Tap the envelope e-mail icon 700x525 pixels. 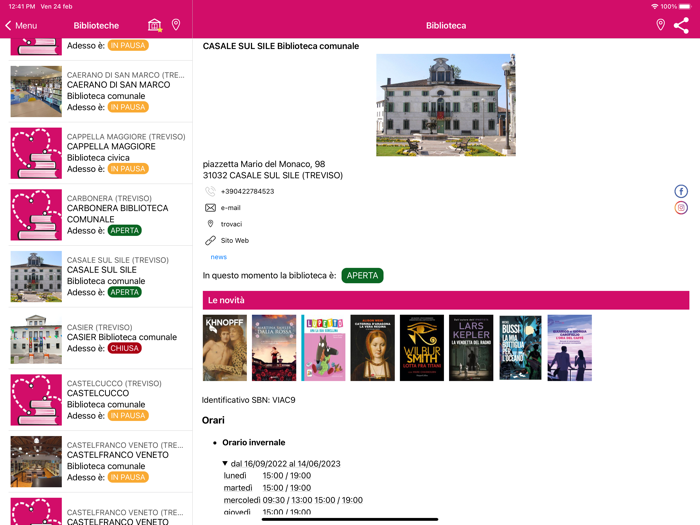pos(210,208)
